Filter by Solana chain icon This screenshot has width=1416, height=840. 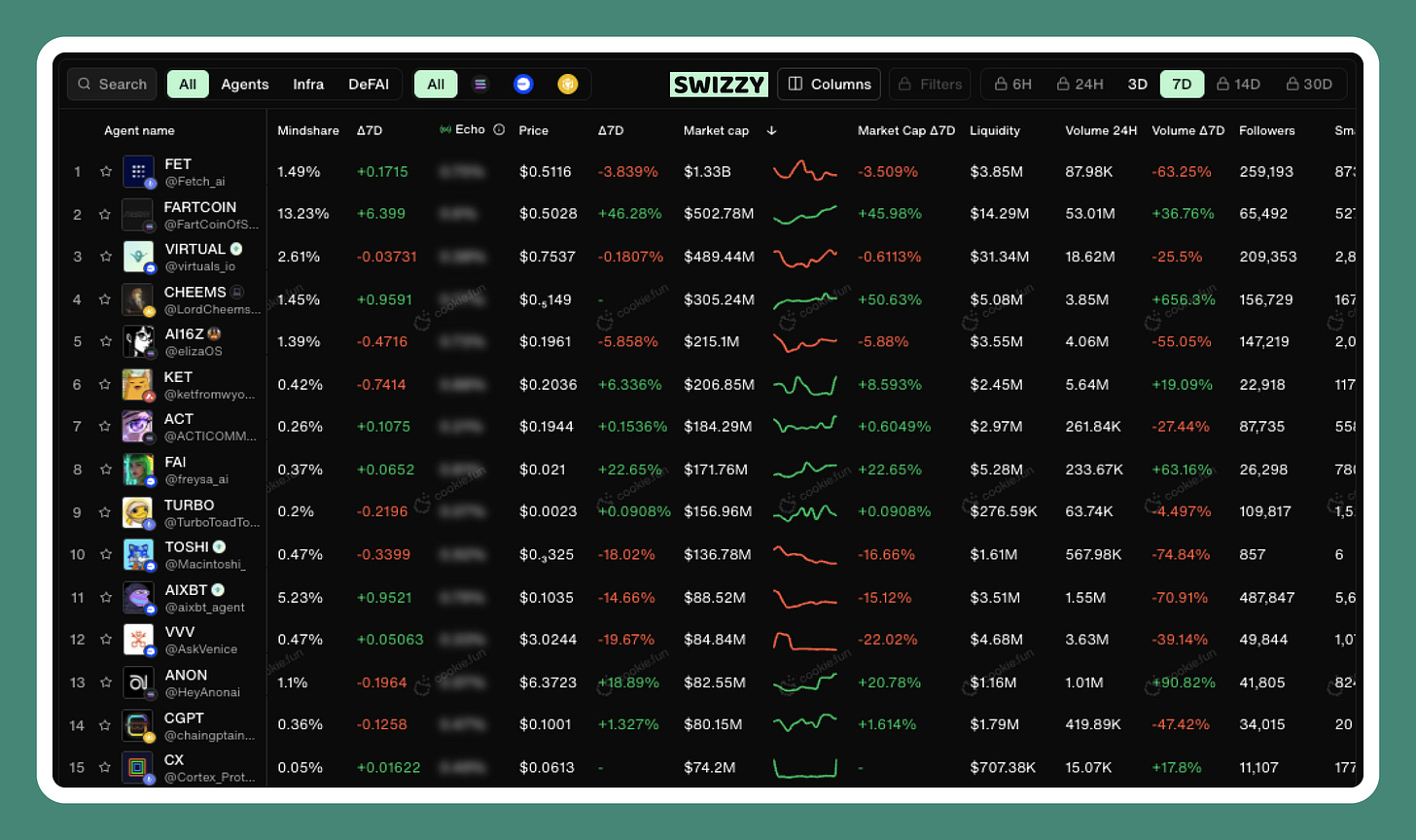(479, 85)
